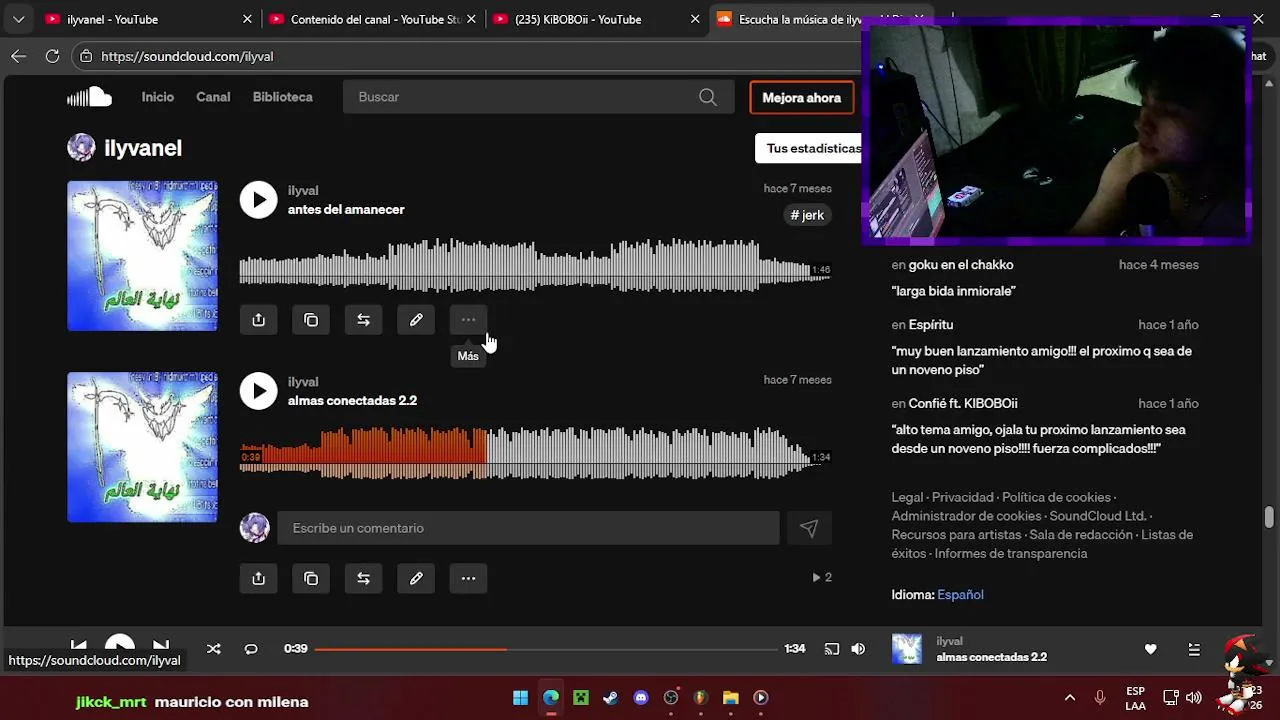Close the ilyvanel - YouTube tab
Viewport: 1280px width, 720px height.
pos(247,19)
